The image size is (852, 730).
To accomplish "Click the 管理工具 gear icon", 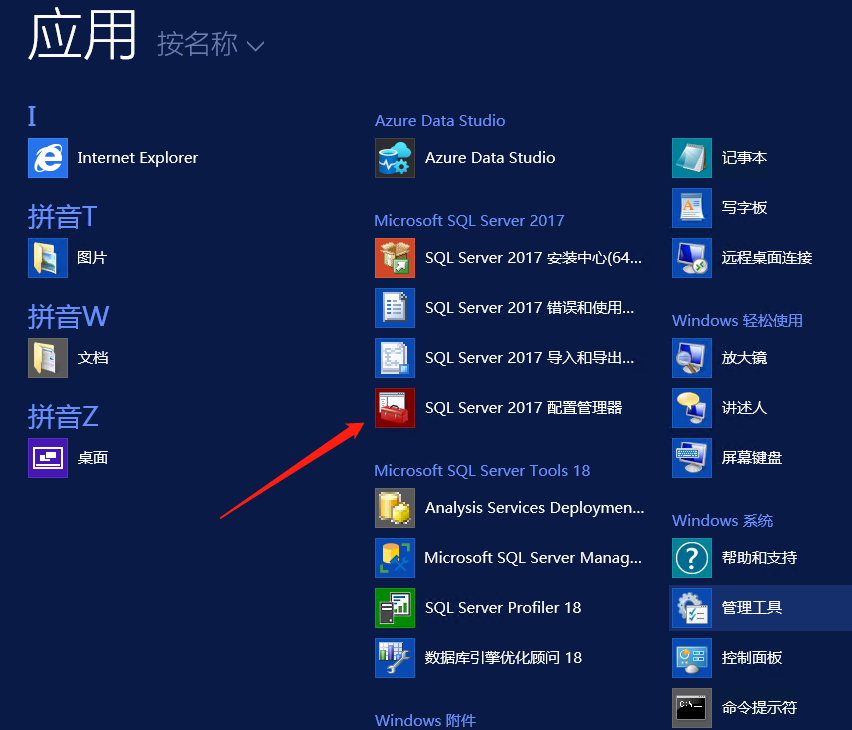I will pyautogui.click(x=692, y=608).
